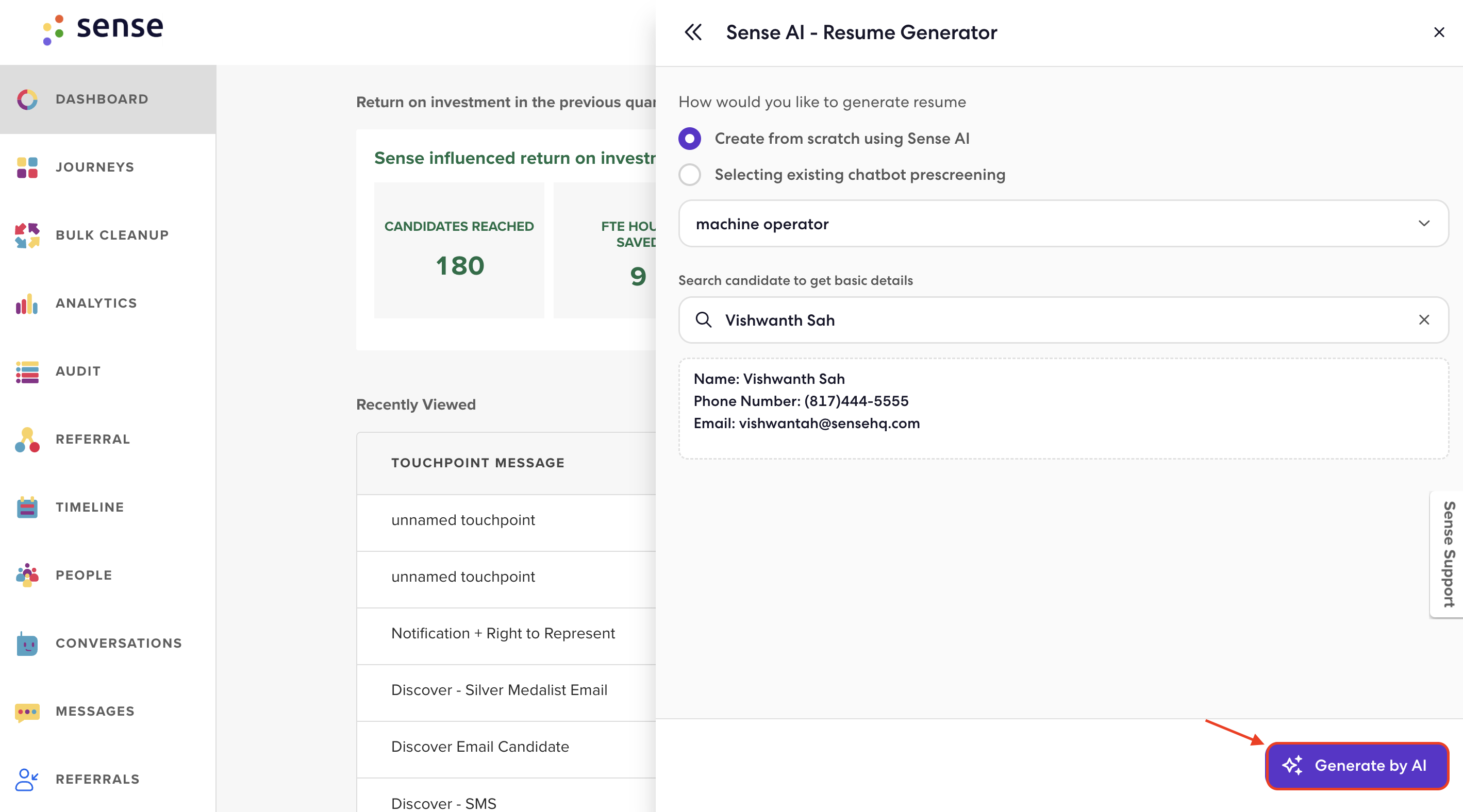Image resolution: width=1463 pixels, height=812 pixels.
Task: Open the Conversations chatbot icon
Action: (x=27, y=644)
